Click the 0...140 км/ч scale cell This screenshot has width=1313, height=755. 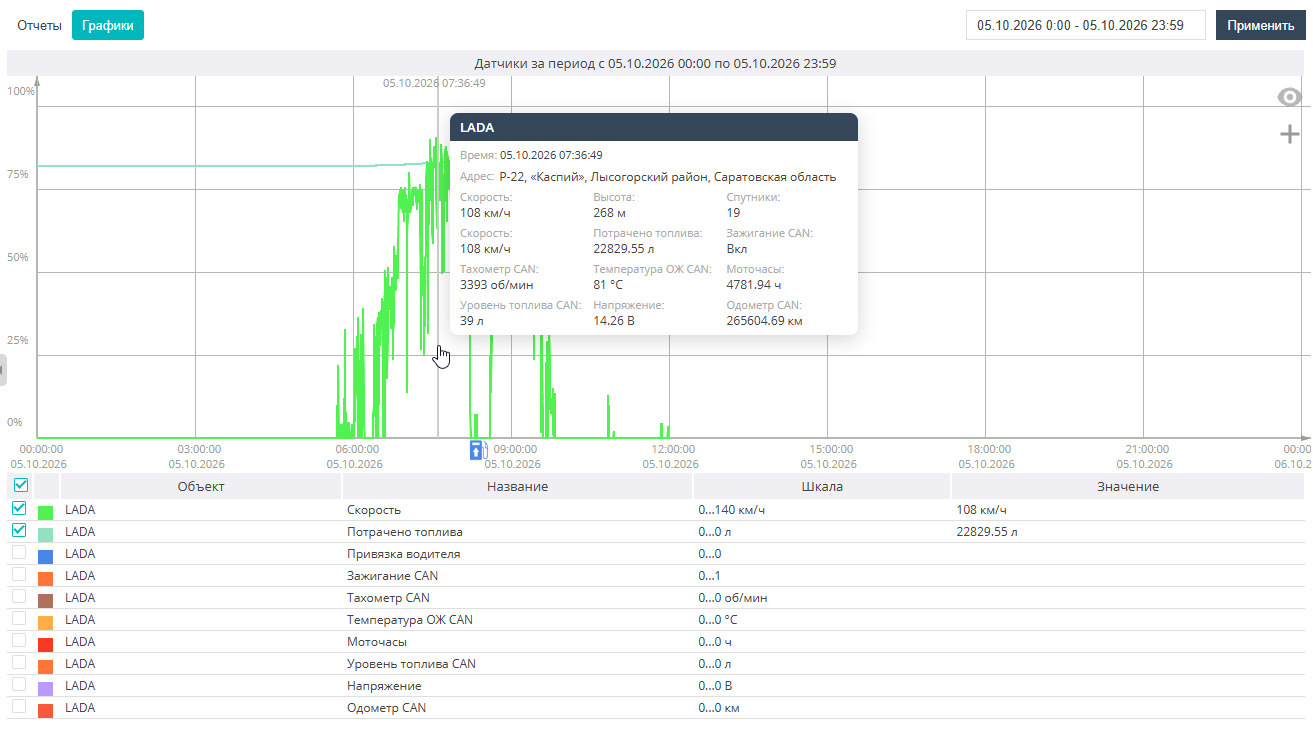(731, 510)
